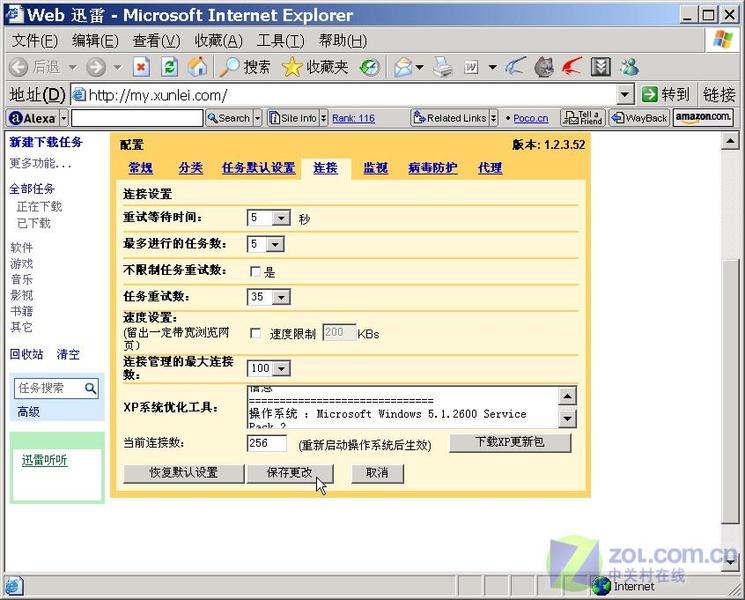Open the 重试等待时间 dropdown
745x600 pixels.
[281, 218]
